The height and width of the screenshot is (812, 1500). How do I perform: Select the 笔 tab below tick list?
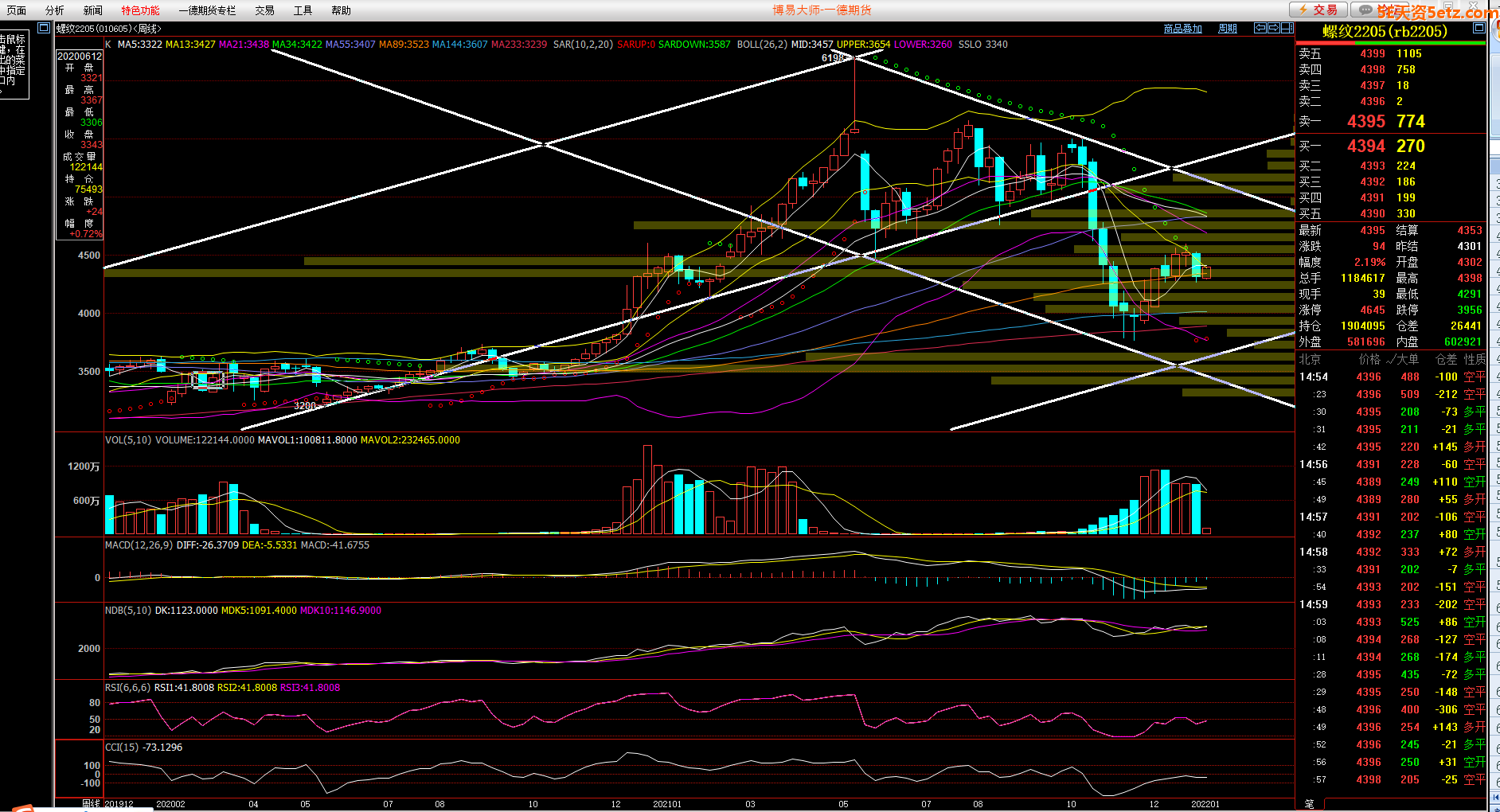point(1310,804)
